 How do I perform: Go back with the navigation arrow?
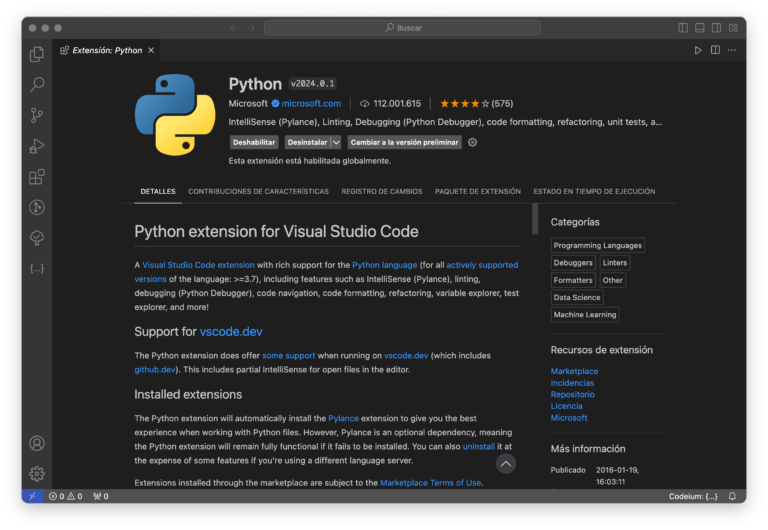[x=234, y=28]
